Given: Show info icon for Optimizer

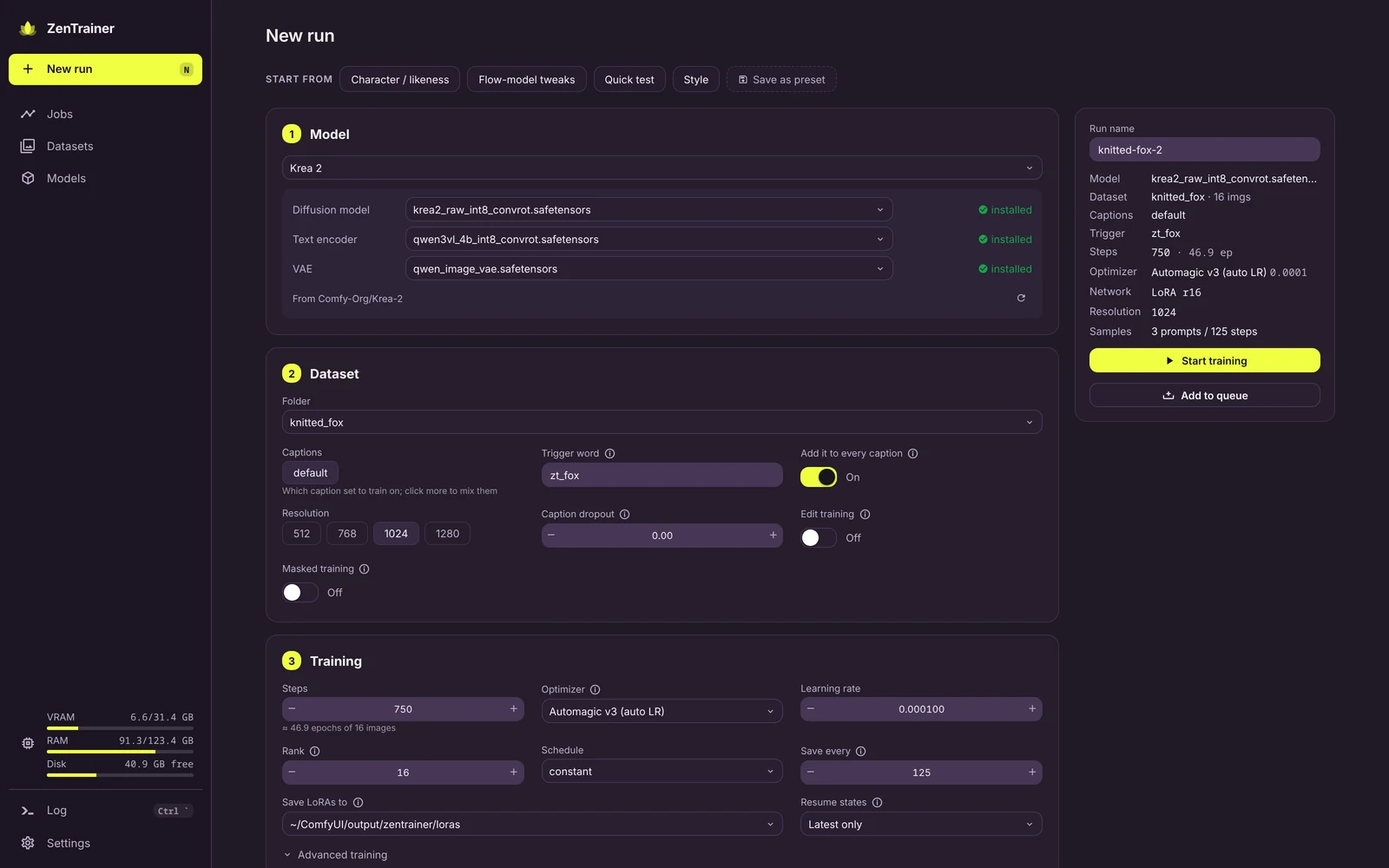Looking at the screenshot, I should tap(595, 689).
